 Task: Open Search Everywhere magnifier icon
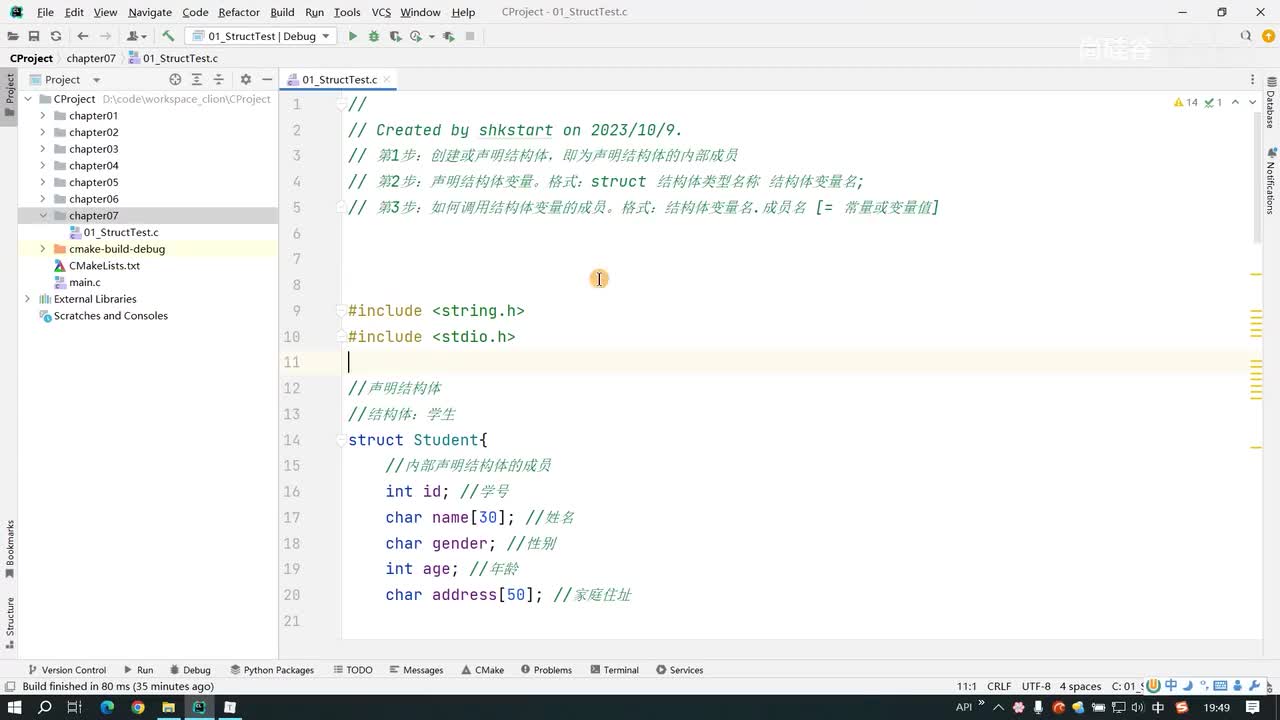click(x=1246, y=36)
